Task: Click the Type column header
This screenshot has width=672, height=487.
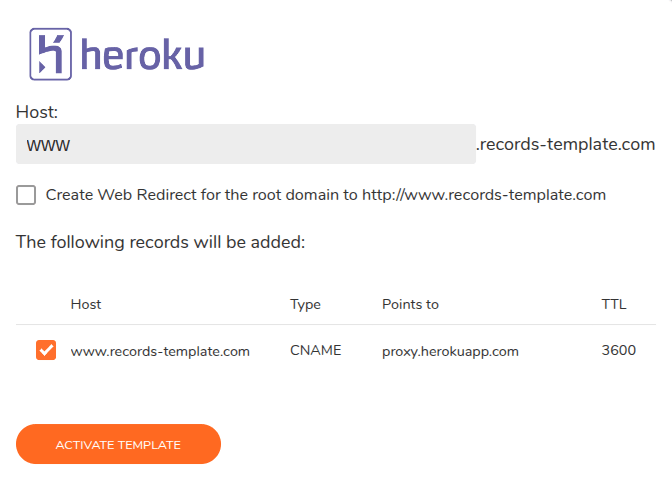Action: point(305,304)
